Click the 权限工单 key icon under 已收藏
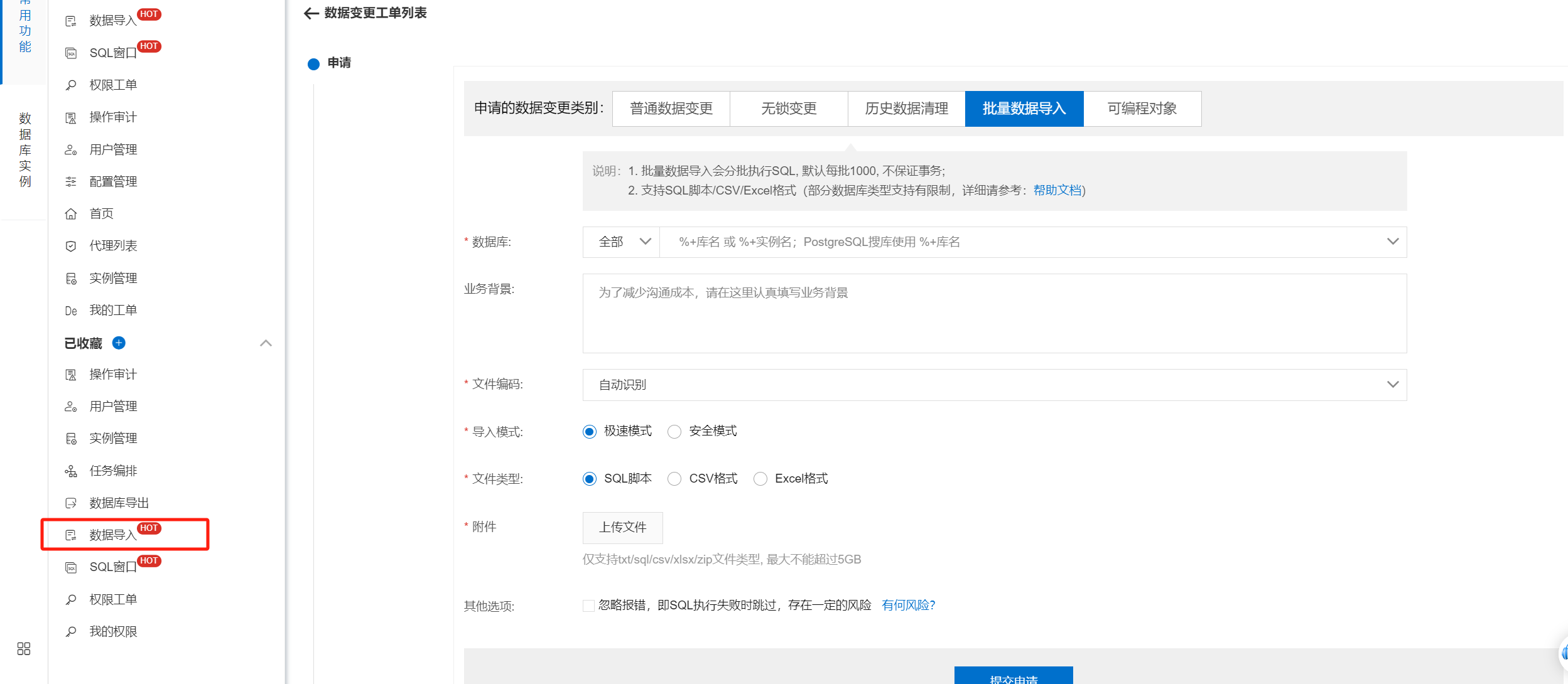Screen dimensions: 1568x684 pyautogui.click(x=71, y=600)
